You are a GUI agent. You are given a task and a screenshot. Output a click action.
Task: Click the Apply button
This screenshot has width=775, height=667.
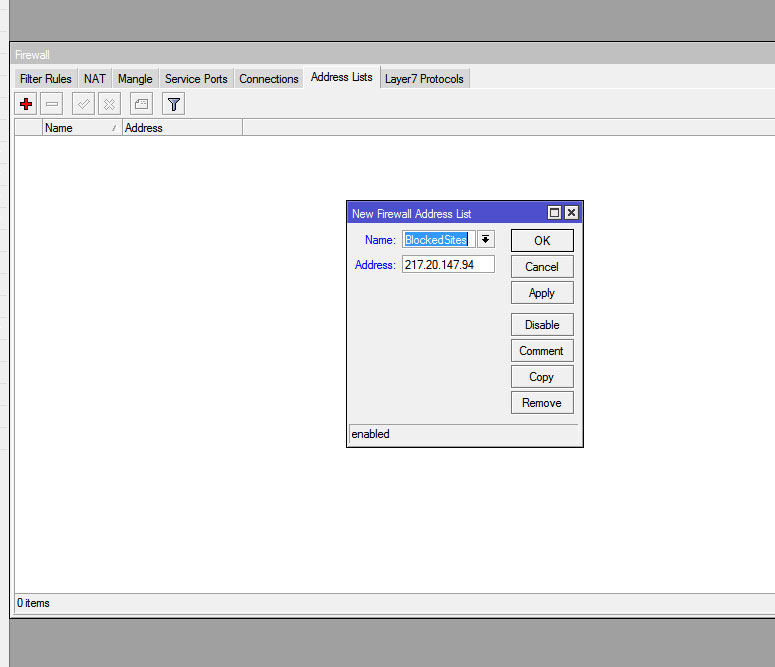[x=542, y=293]
